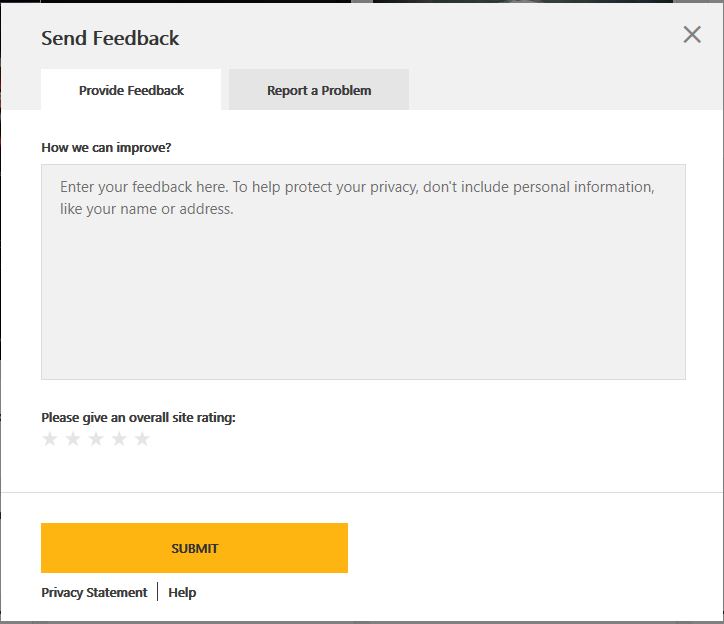
Task: Give a three-star site rating
Action: click(x=96, y=439)
